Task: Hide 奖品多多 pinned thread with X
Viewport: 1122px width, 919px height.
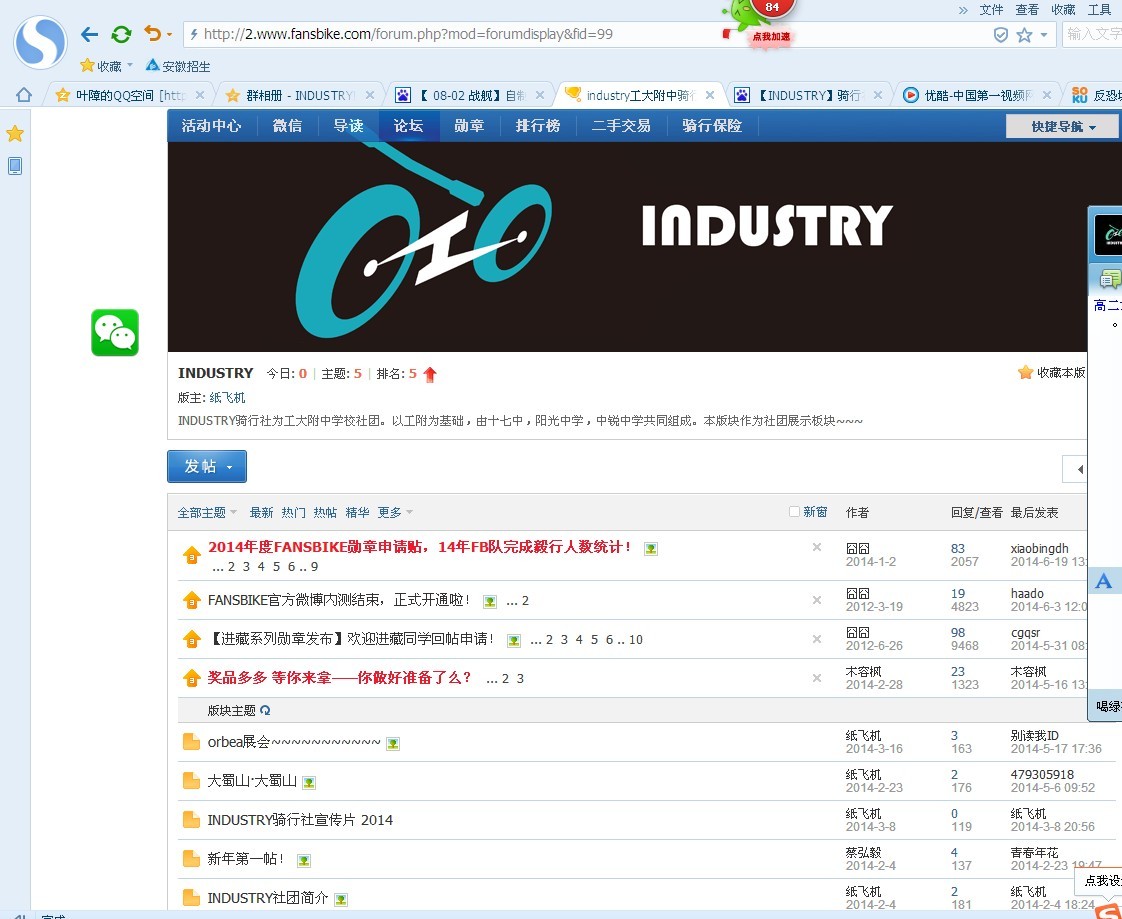Action: pos(816,678)
